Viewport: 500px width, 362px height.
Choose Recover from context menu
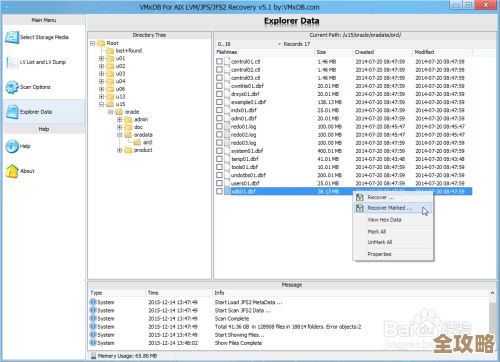pos(393,197)
